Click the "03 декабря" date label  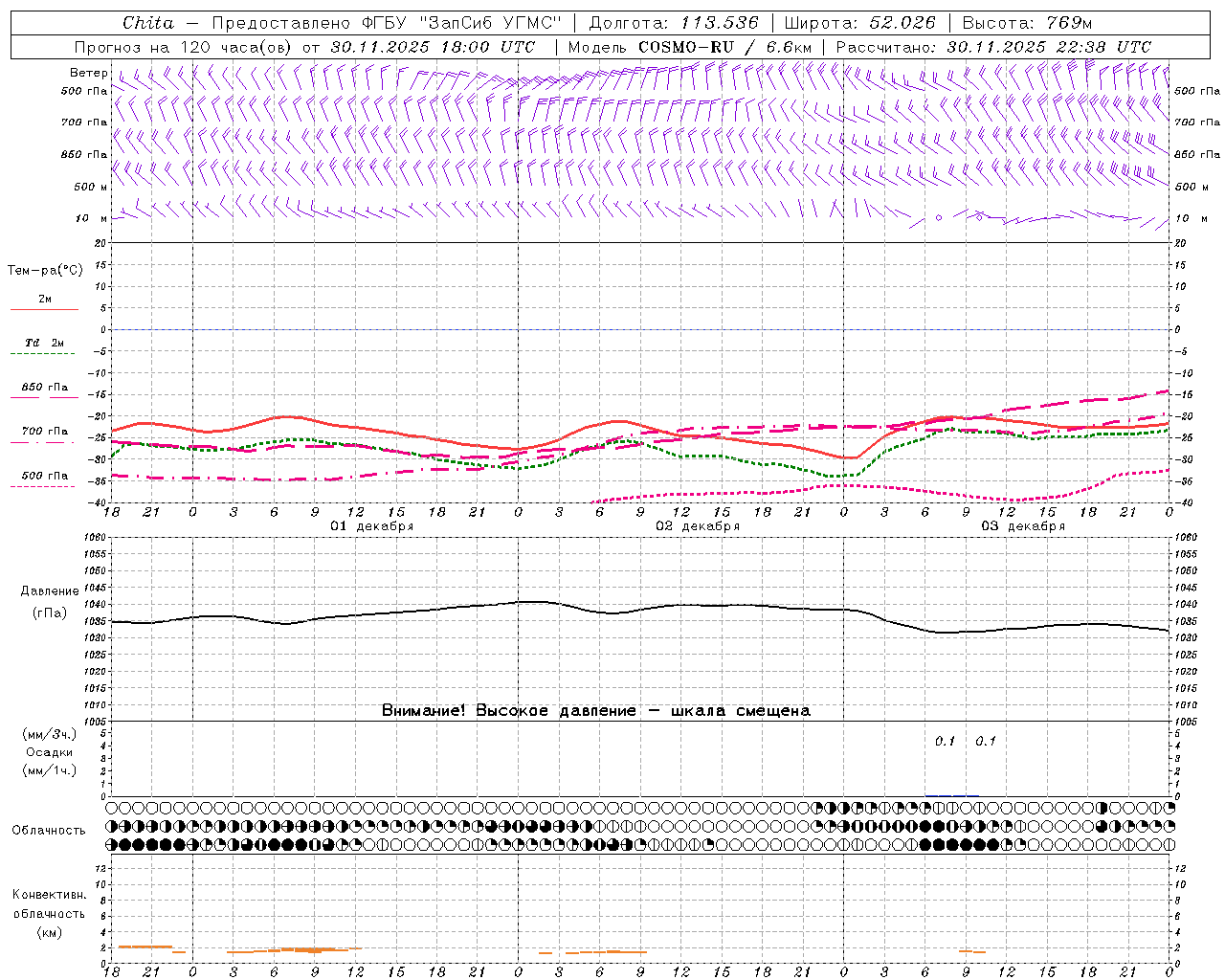click(1023, 526)
